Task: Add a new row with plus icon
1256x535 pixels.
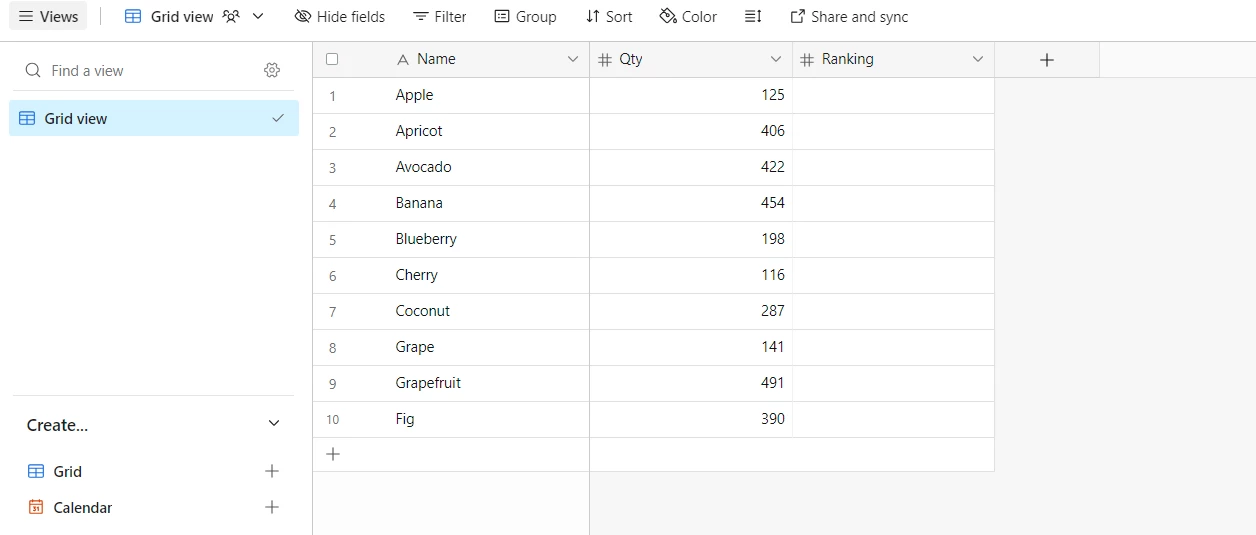Action: 333,454
